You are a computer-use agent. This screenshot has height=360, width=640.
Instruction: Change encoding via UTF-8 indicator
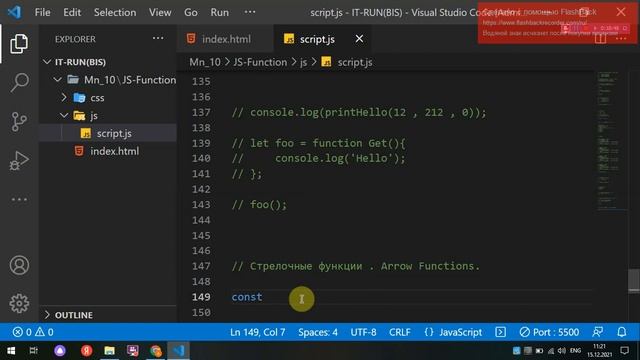363,332
